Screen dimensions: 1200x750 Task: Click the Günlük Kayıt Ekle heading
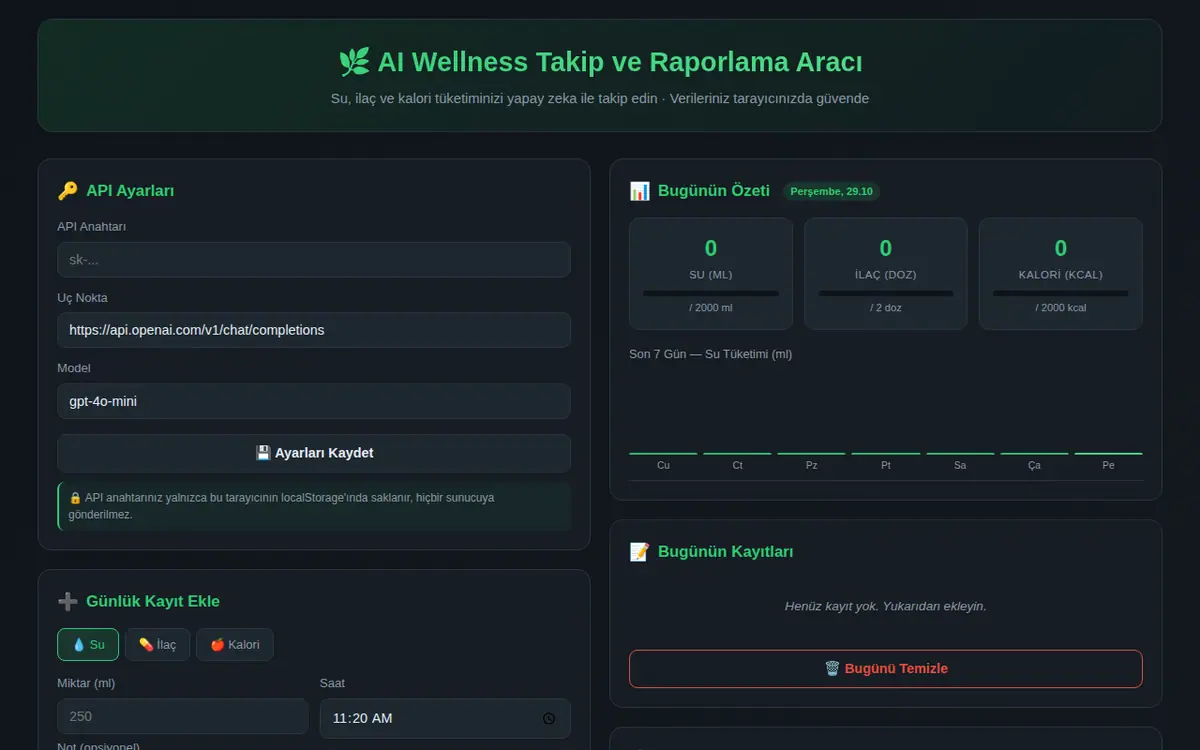[153, 601]
